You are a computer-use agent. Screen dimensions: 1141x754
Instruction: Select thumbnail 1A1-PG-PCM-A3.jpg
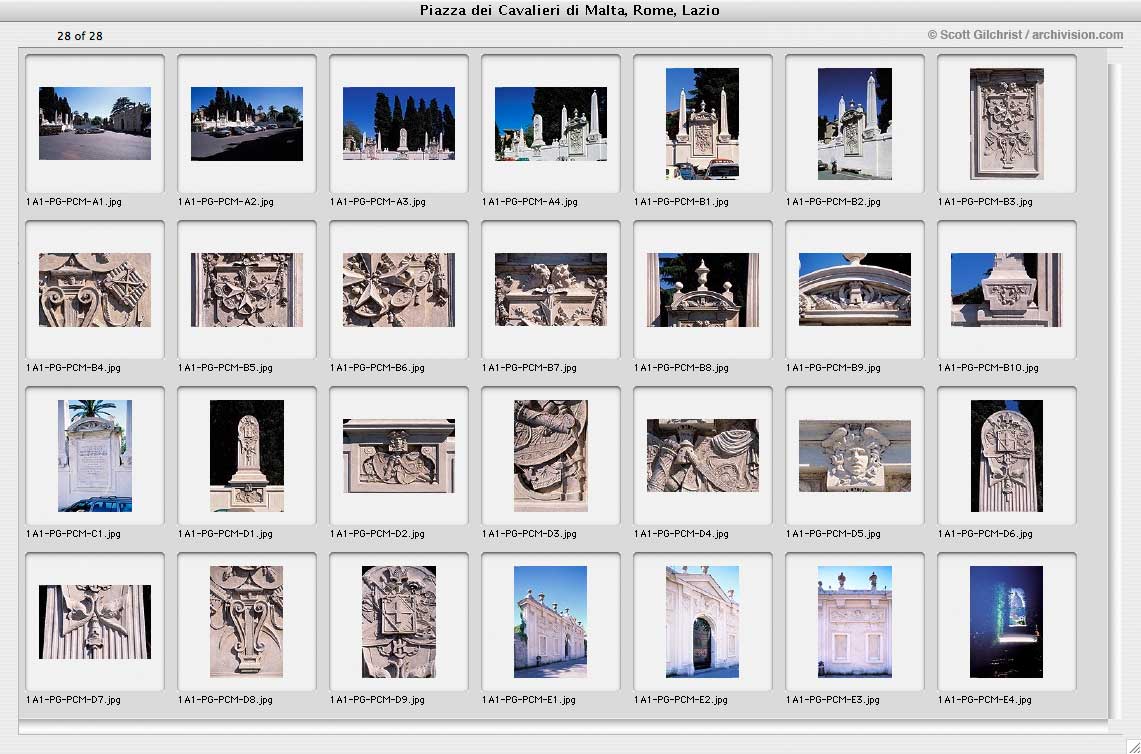[x=399, y=124]
